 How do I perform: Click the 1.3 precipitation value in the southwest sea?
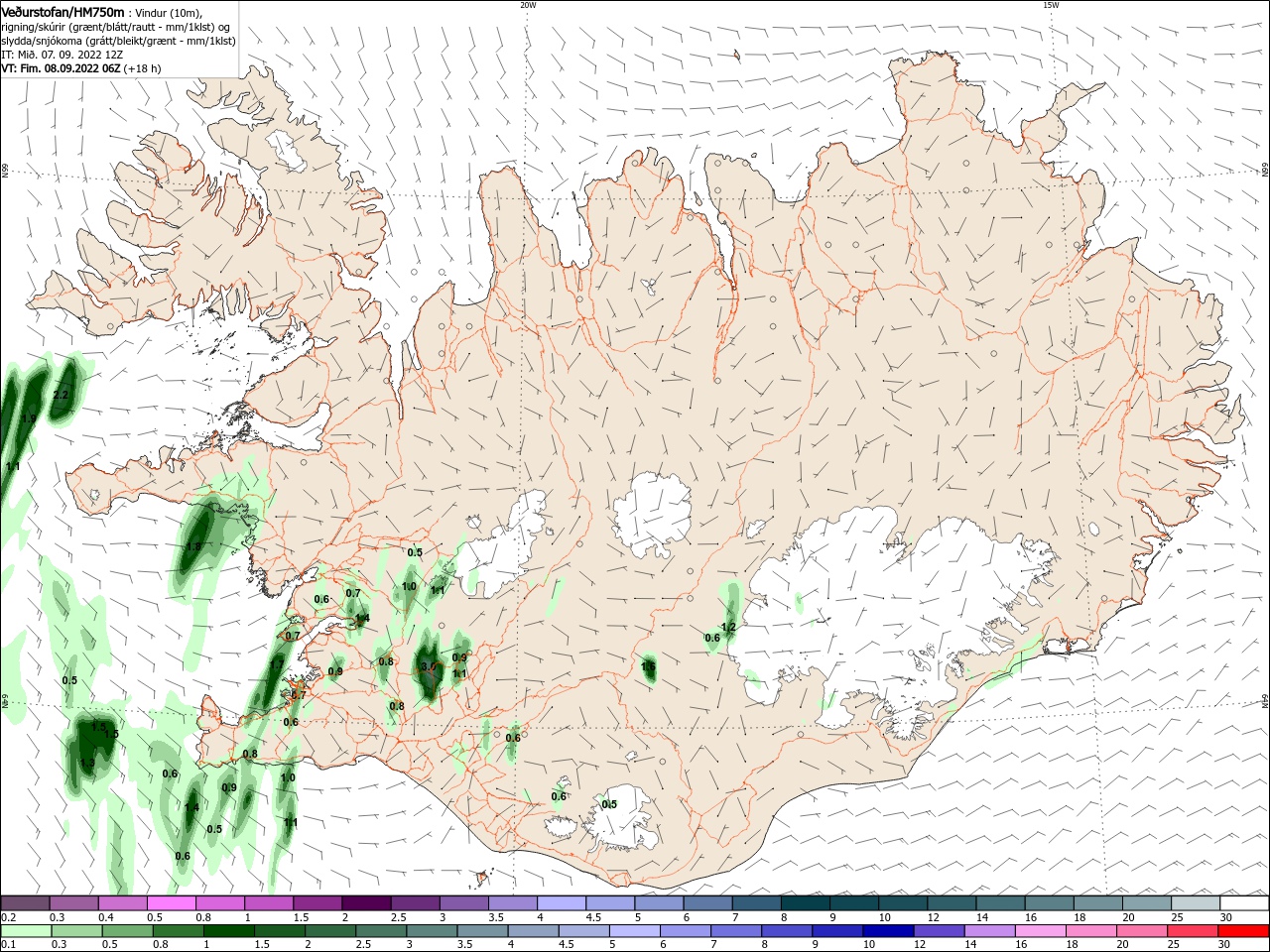(x=87, y=763)
